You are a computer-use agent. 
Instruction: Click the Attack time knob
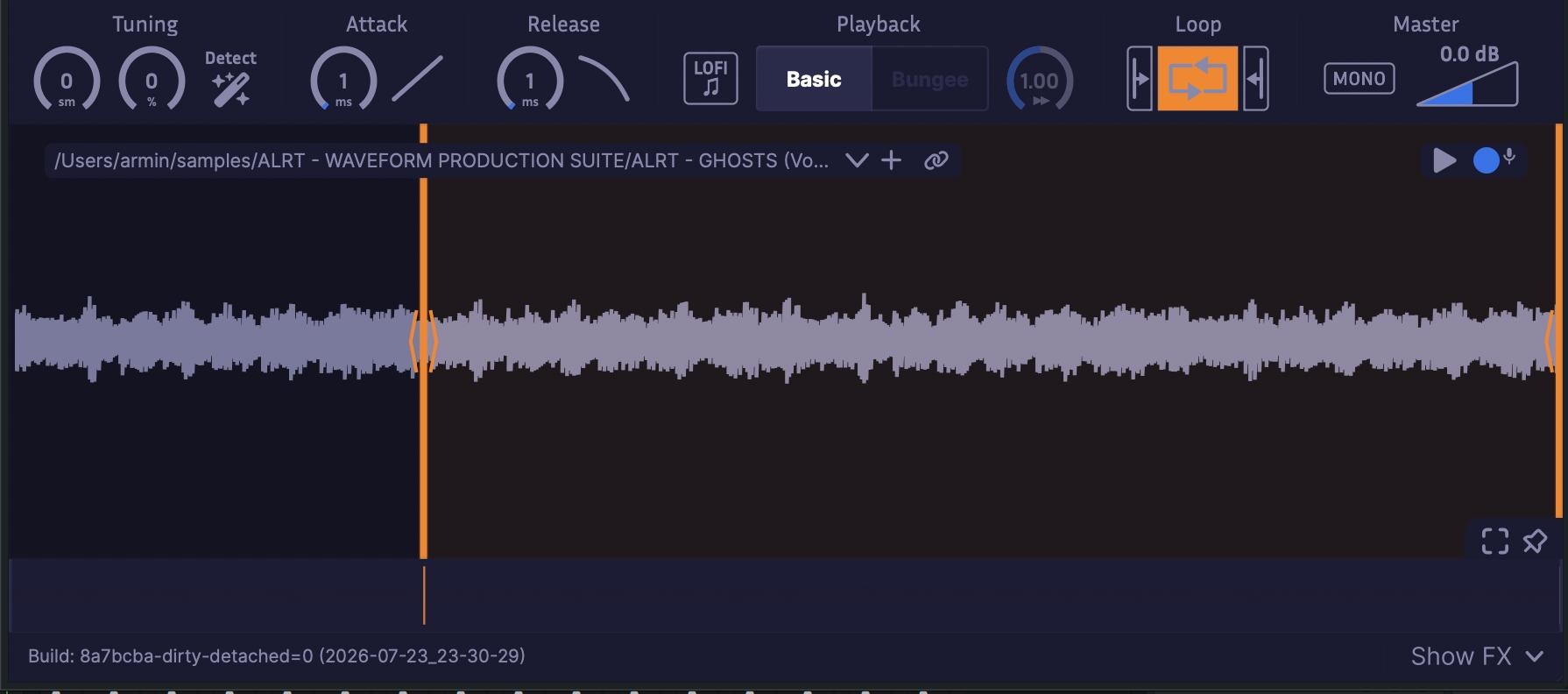click(x=343, y=80)
